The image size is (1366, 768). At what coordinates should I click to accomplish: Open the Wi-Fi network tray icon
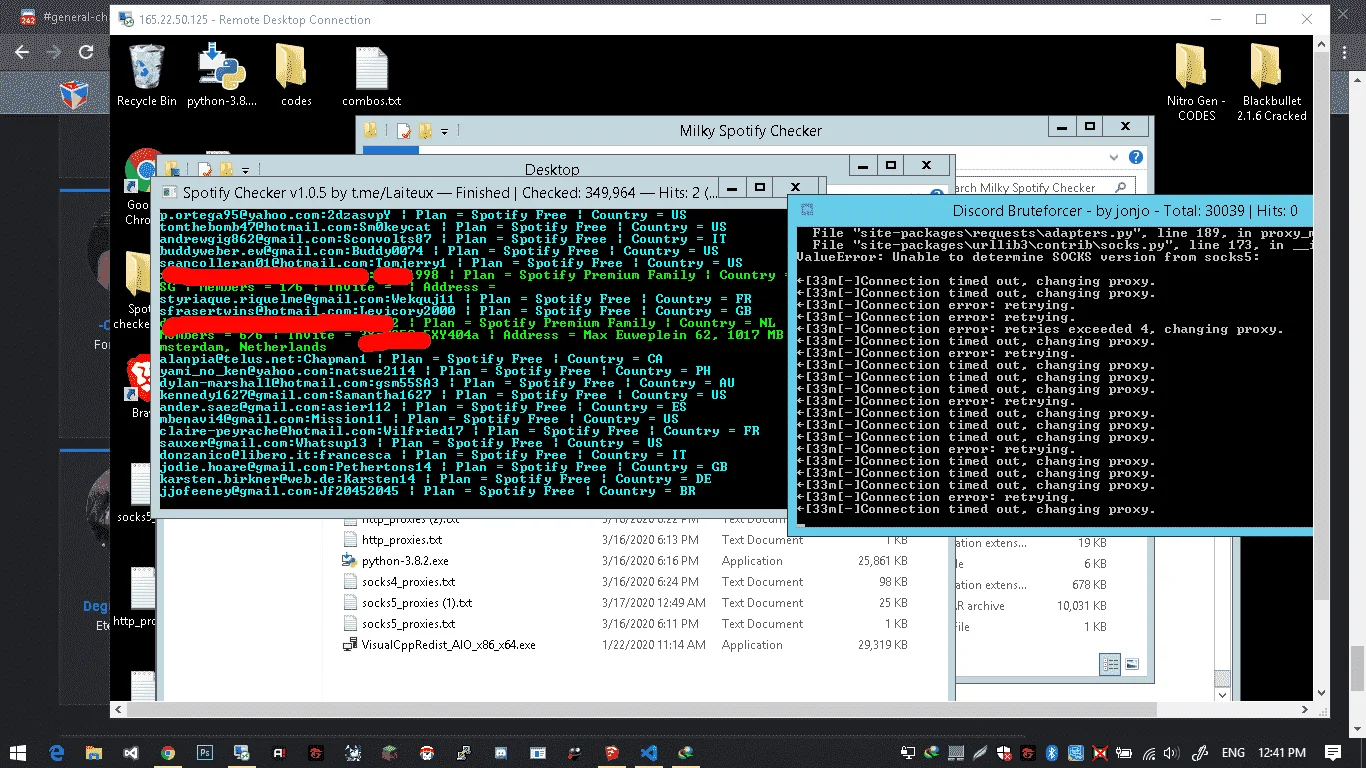[x=1147, y=752]
